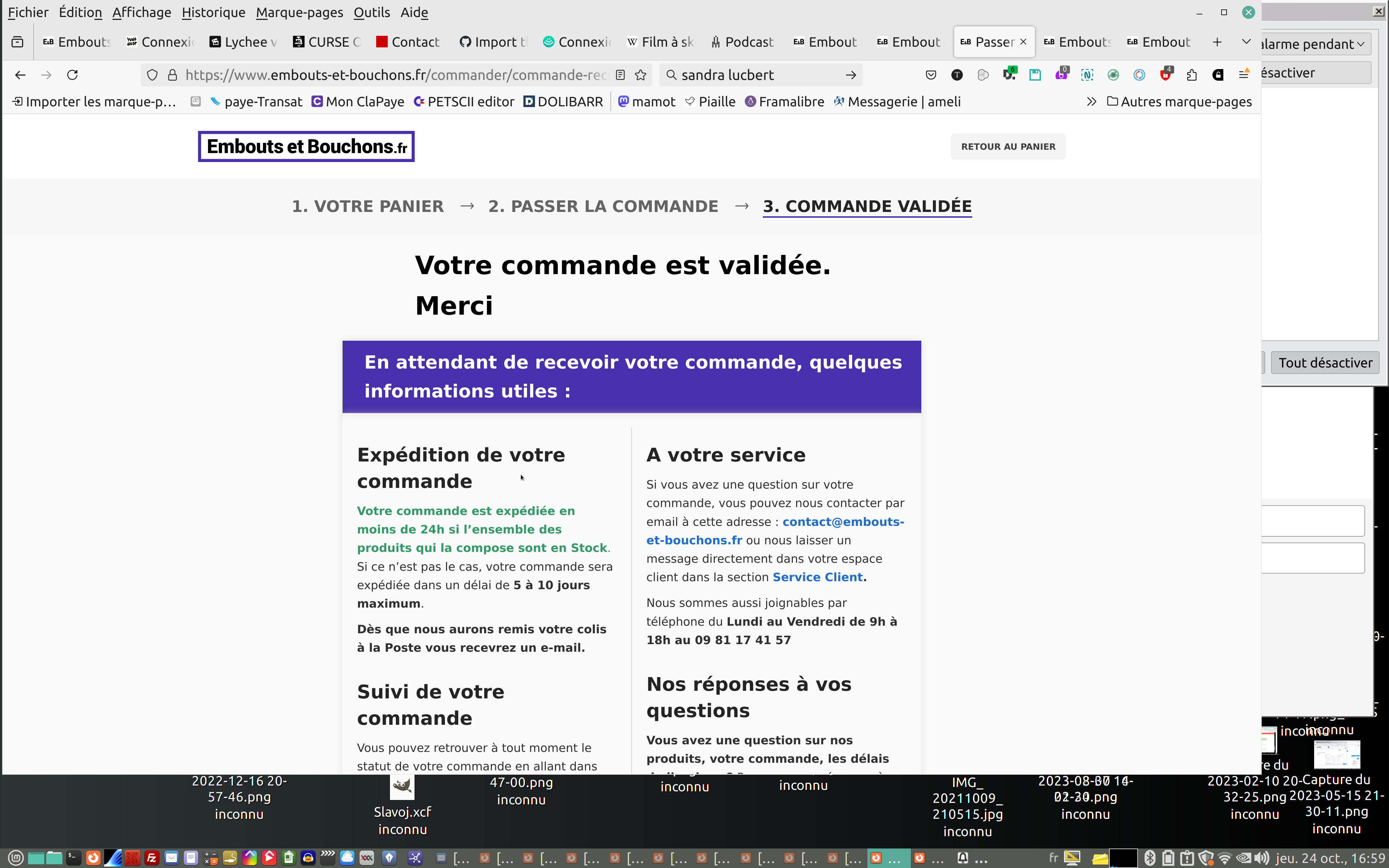1389x868 pixels.
Task: Open the Historique menu
Action: pos(213,12)
